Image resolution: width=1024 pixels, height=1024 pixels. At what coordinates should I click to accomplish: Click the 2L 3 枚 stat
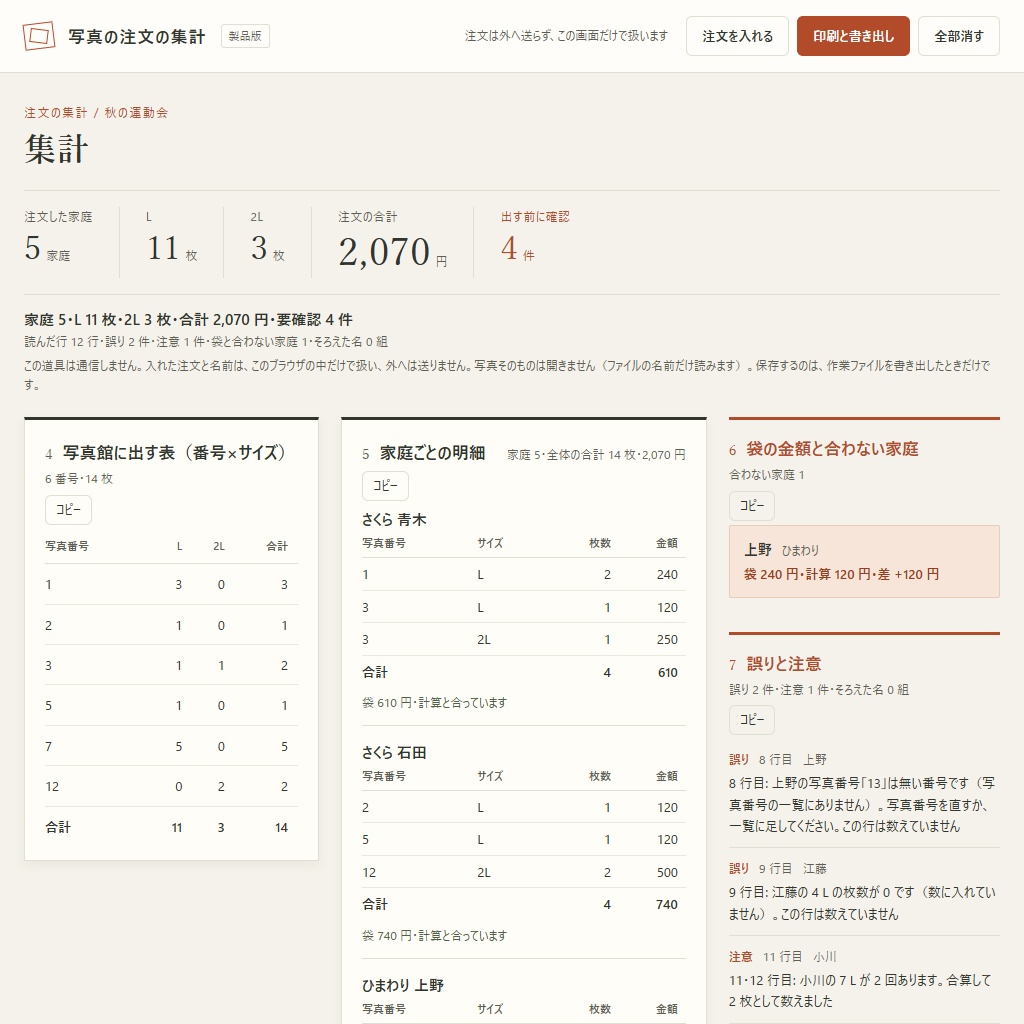[268, 240]
